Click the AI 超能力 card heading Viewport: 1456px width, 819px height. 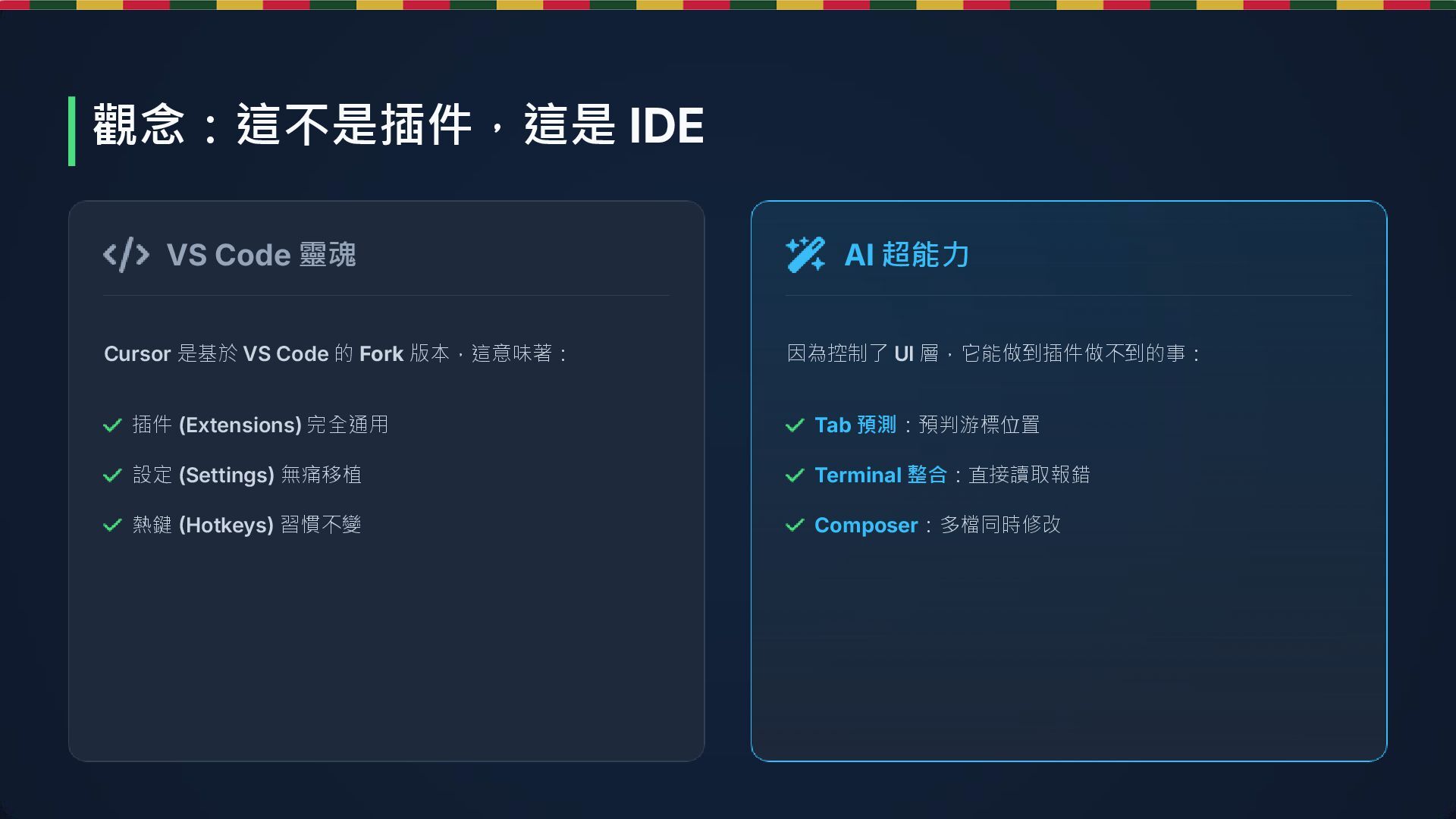(x=907, y=255)
